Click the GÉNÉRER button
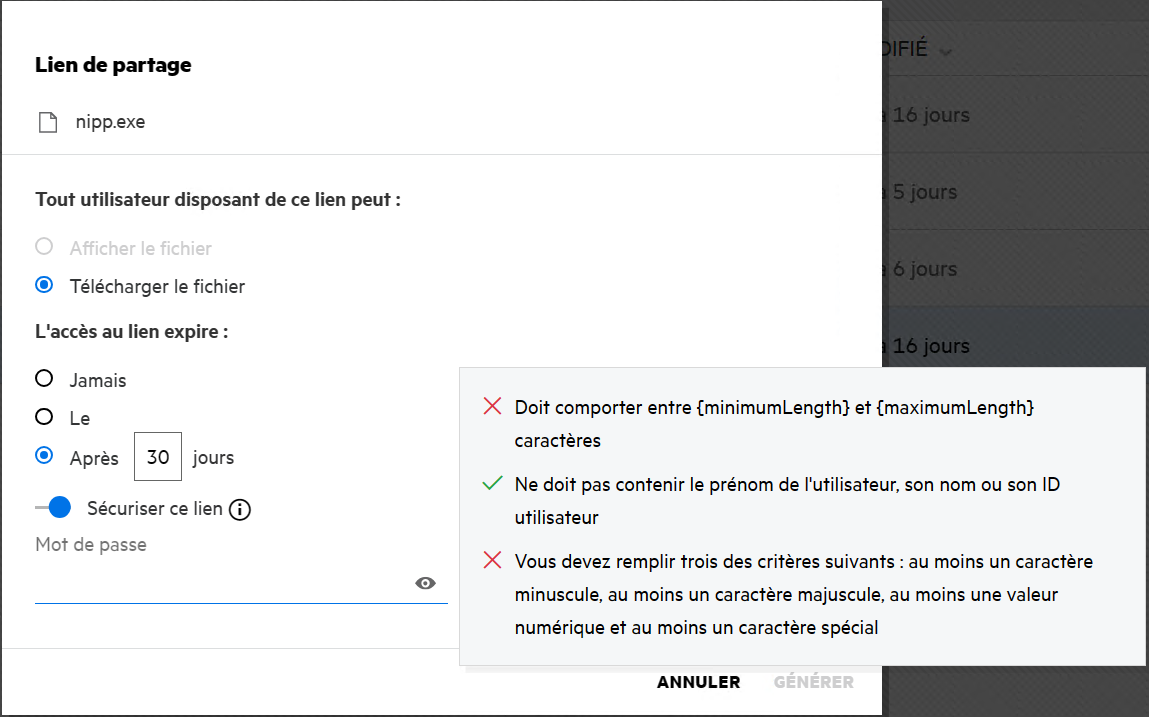1149x717 pixels. [813, 682]
